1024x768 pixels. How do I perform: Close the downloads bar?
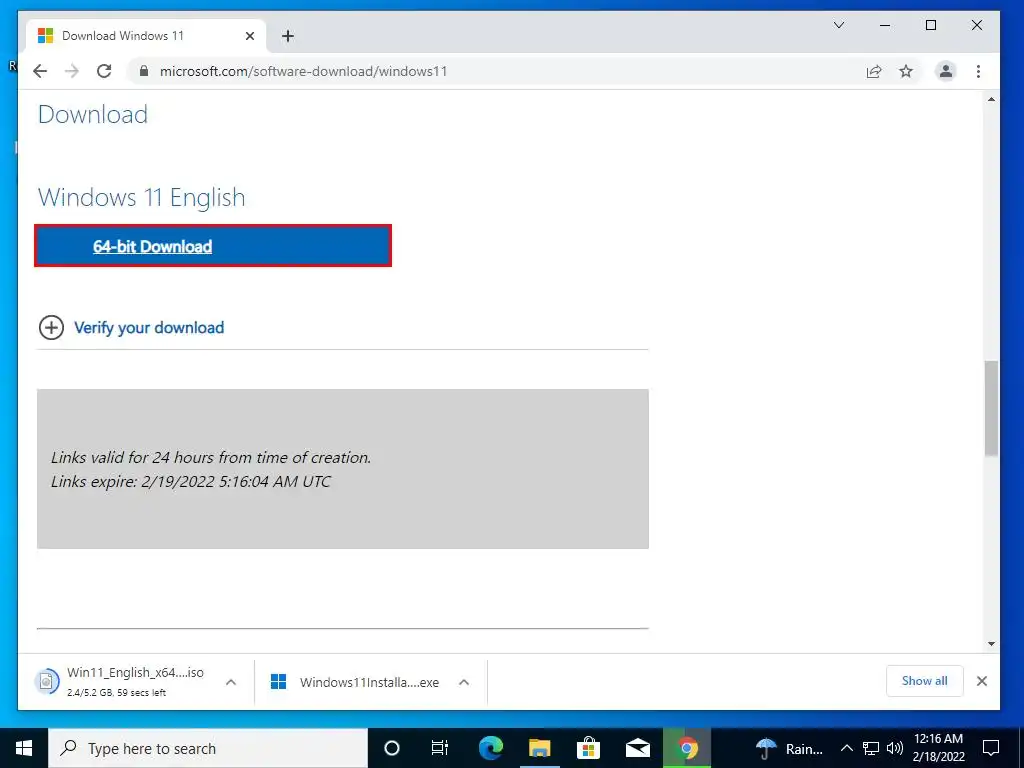tap(982, 681)
